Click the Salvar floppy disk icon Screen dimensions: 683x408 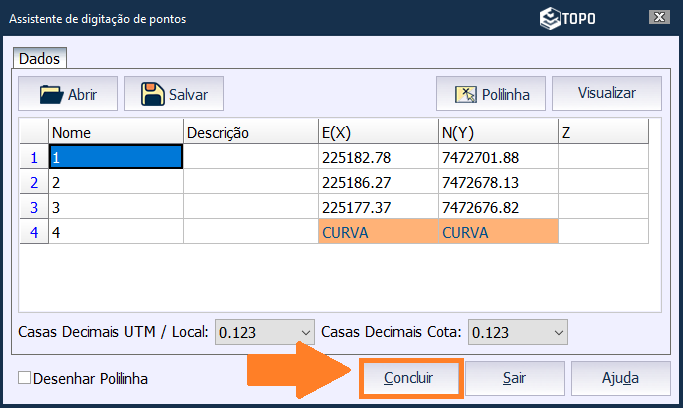(x=153, y=95)
